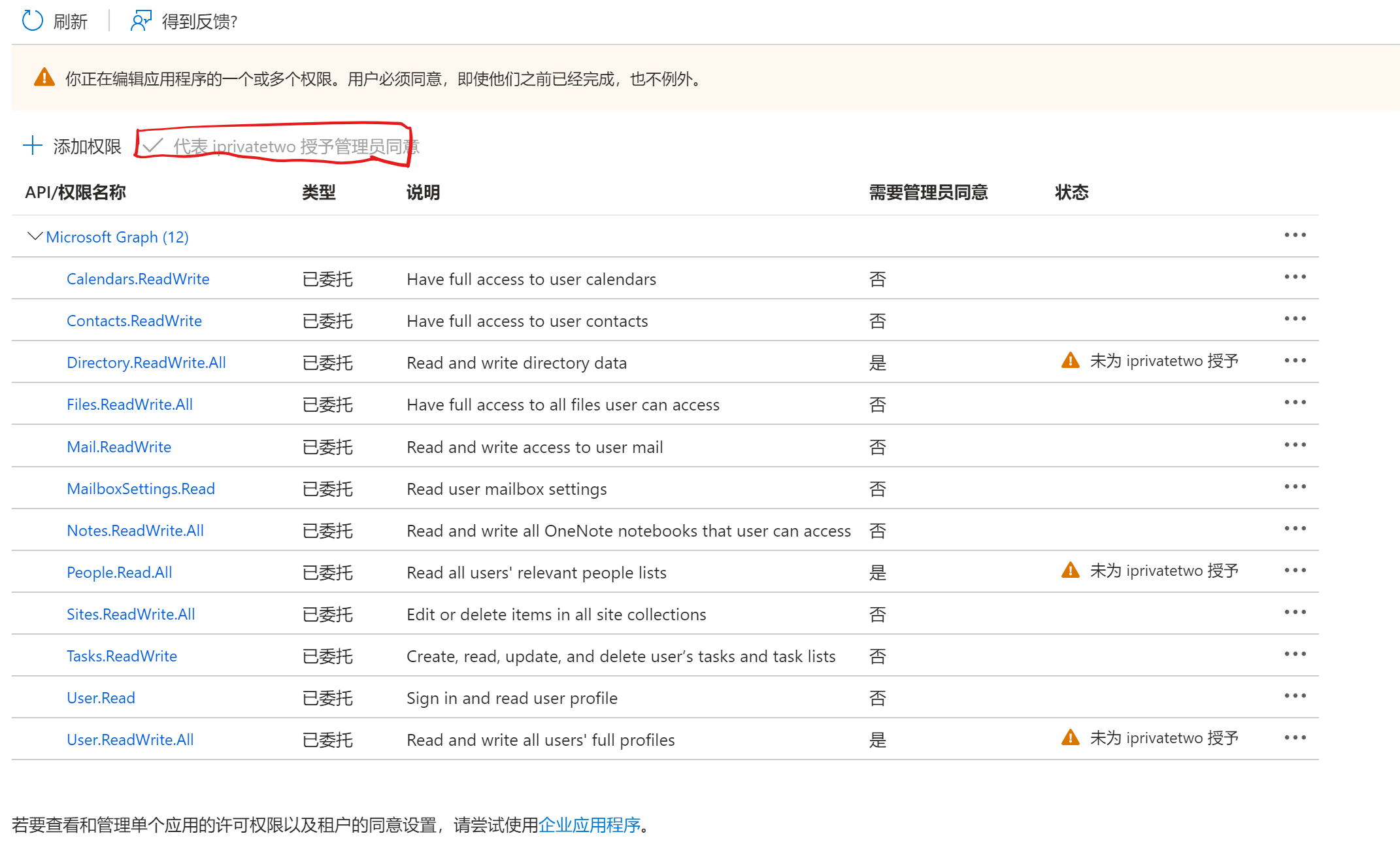Screen dimensions: 1400x851
Task: Click the refresh icon to reload permissions
Action: click(x=30, y=19)
